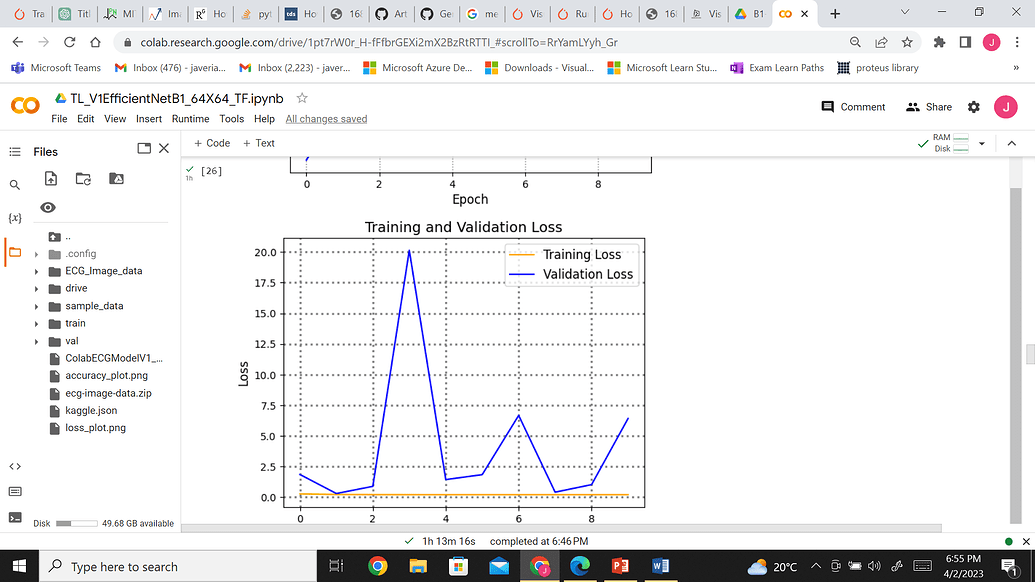Click the notebook horizontal scrollbar
Image resolution: width=1035 pixels, height=582 pixels.
pos(561,528)
